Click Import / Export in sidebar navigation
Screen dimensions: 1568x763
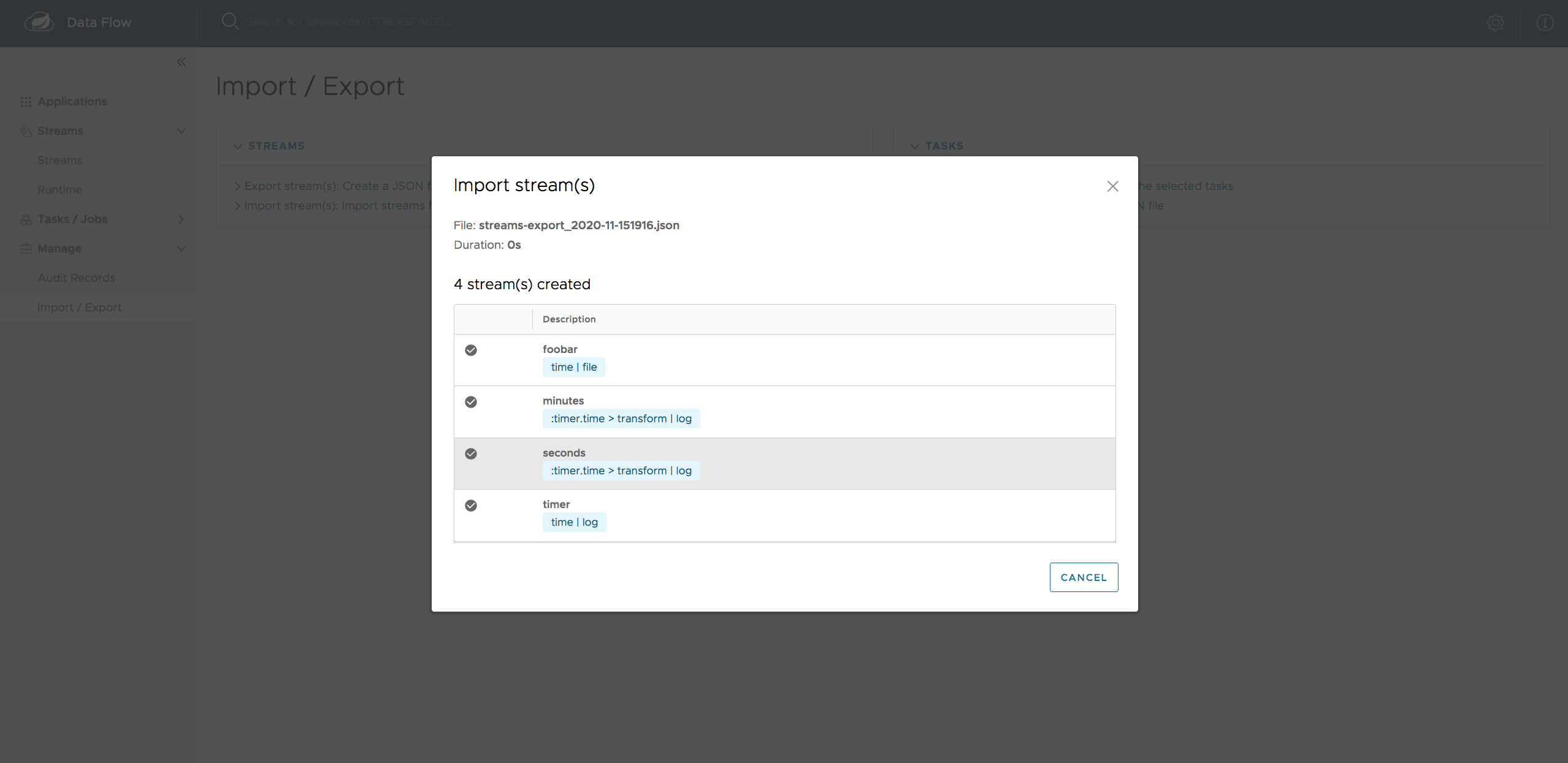point(80,307)
